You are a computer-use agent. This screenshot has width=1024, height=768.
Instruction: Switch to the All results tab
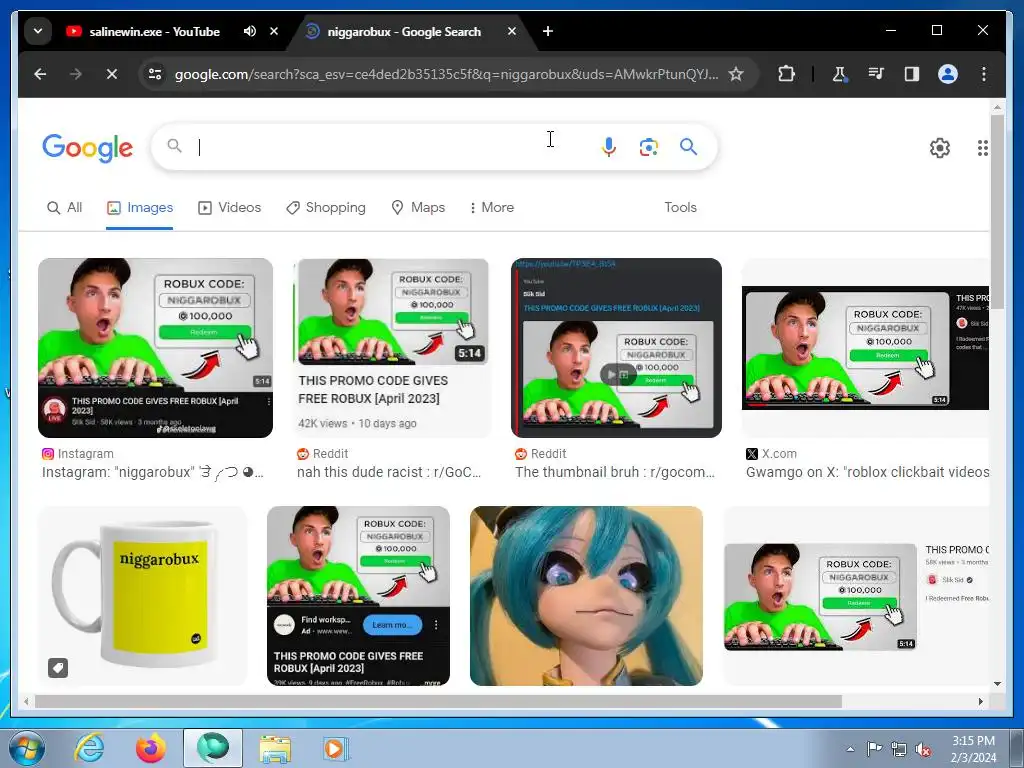point(65,208)
